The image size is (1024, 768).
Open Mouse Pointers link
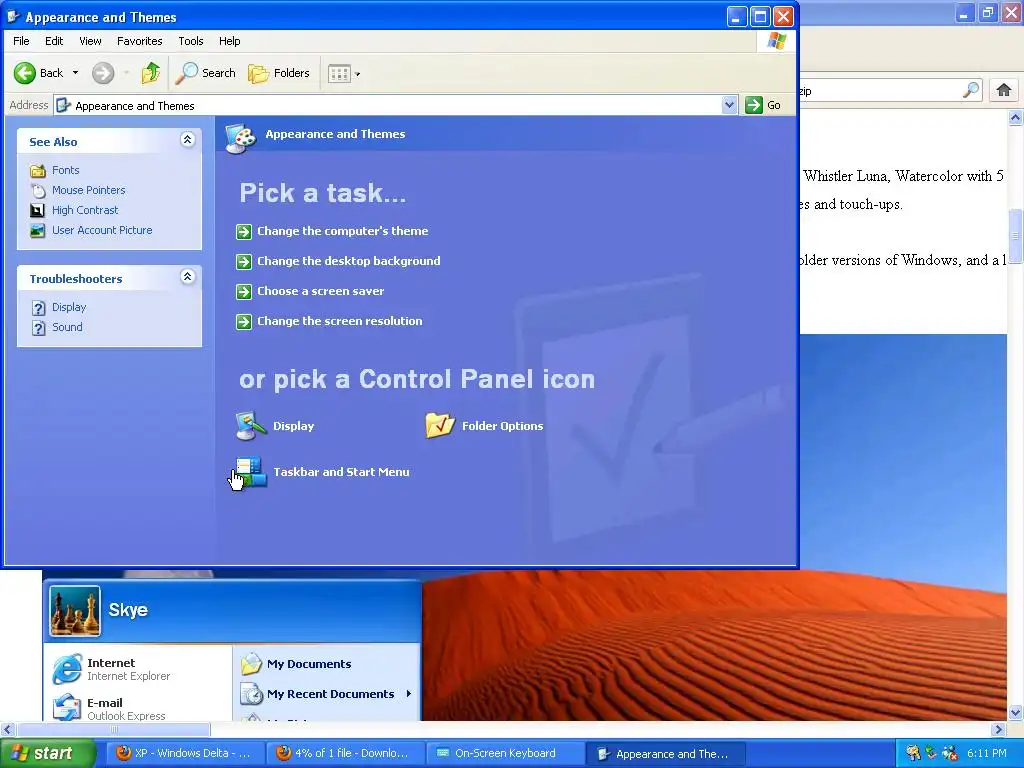[x=89, y=191]
